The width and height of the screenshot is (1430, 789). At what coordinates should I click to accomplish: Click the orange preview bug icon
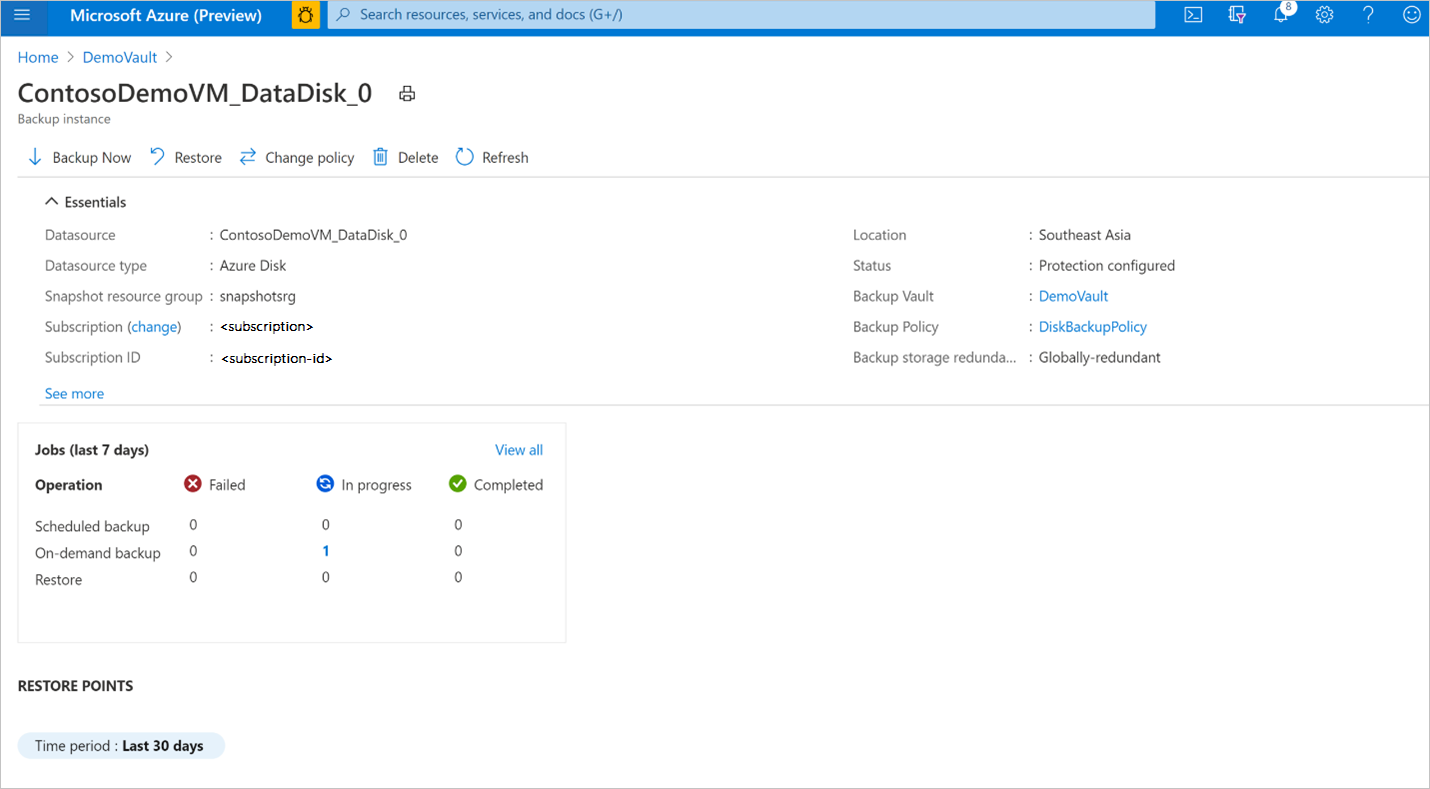(x=306, y=15)
